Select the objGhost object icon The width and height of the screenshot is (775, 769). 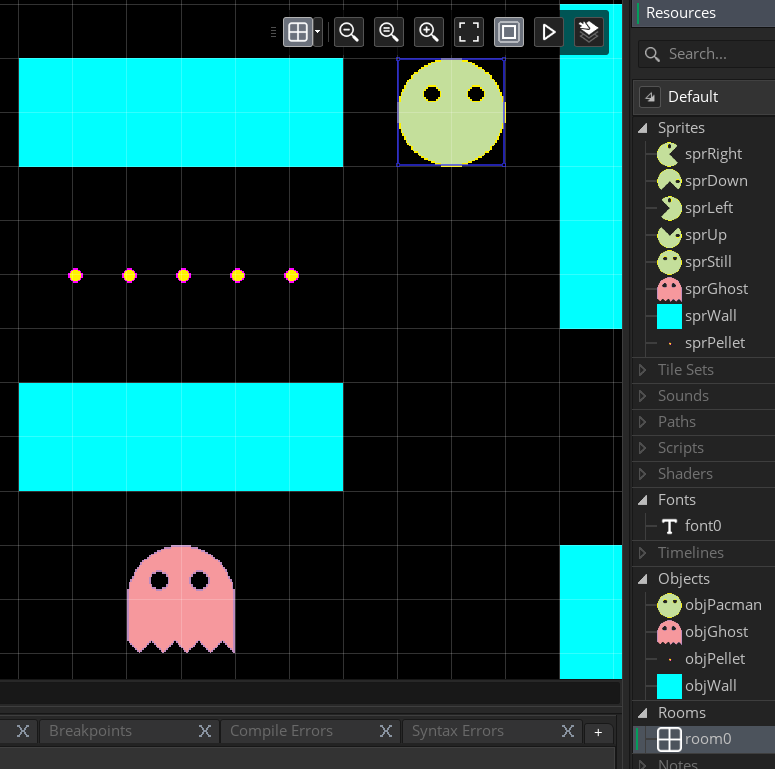click(x=669, y=632)
